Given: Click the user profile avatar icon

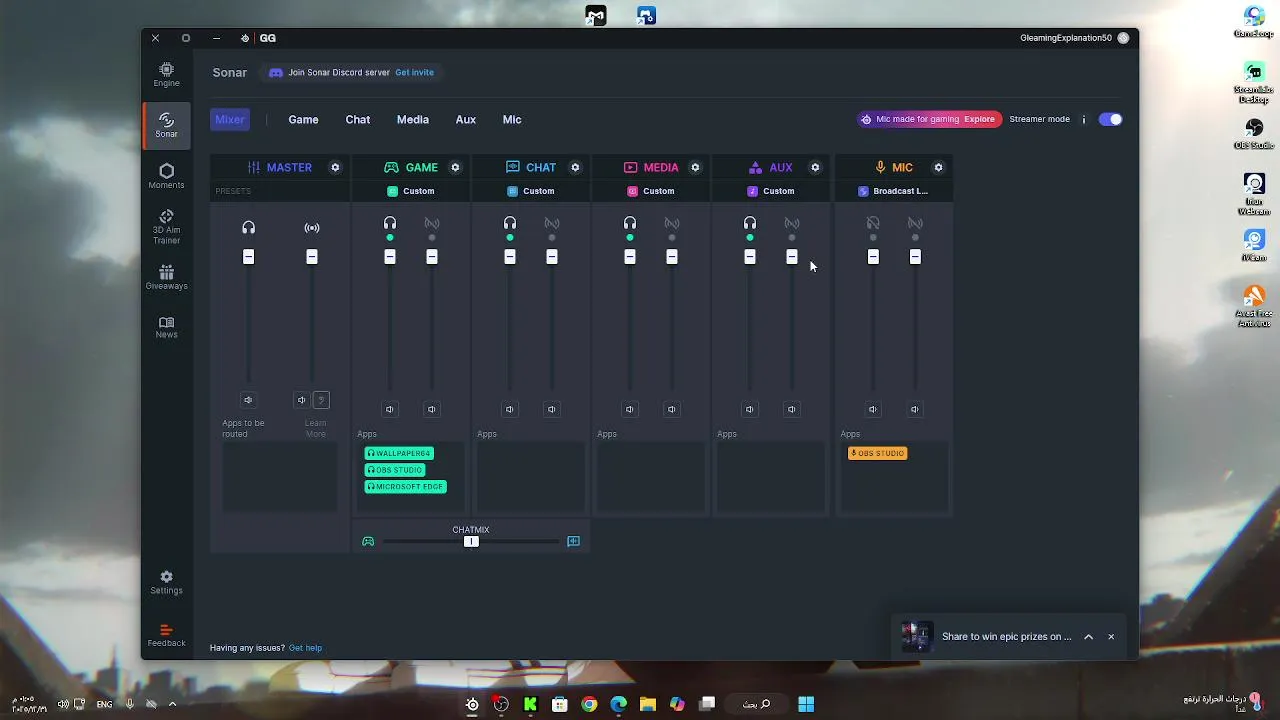Looking at the screenshot, I should [1123, 38].
